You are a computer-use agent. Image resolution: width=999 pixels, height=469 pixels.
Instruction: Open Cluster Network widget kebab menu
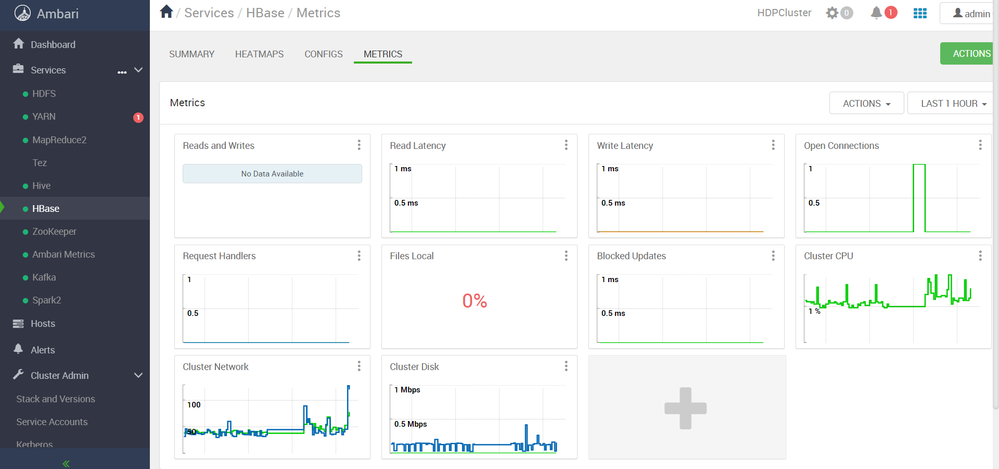click(x=359, y=366)
